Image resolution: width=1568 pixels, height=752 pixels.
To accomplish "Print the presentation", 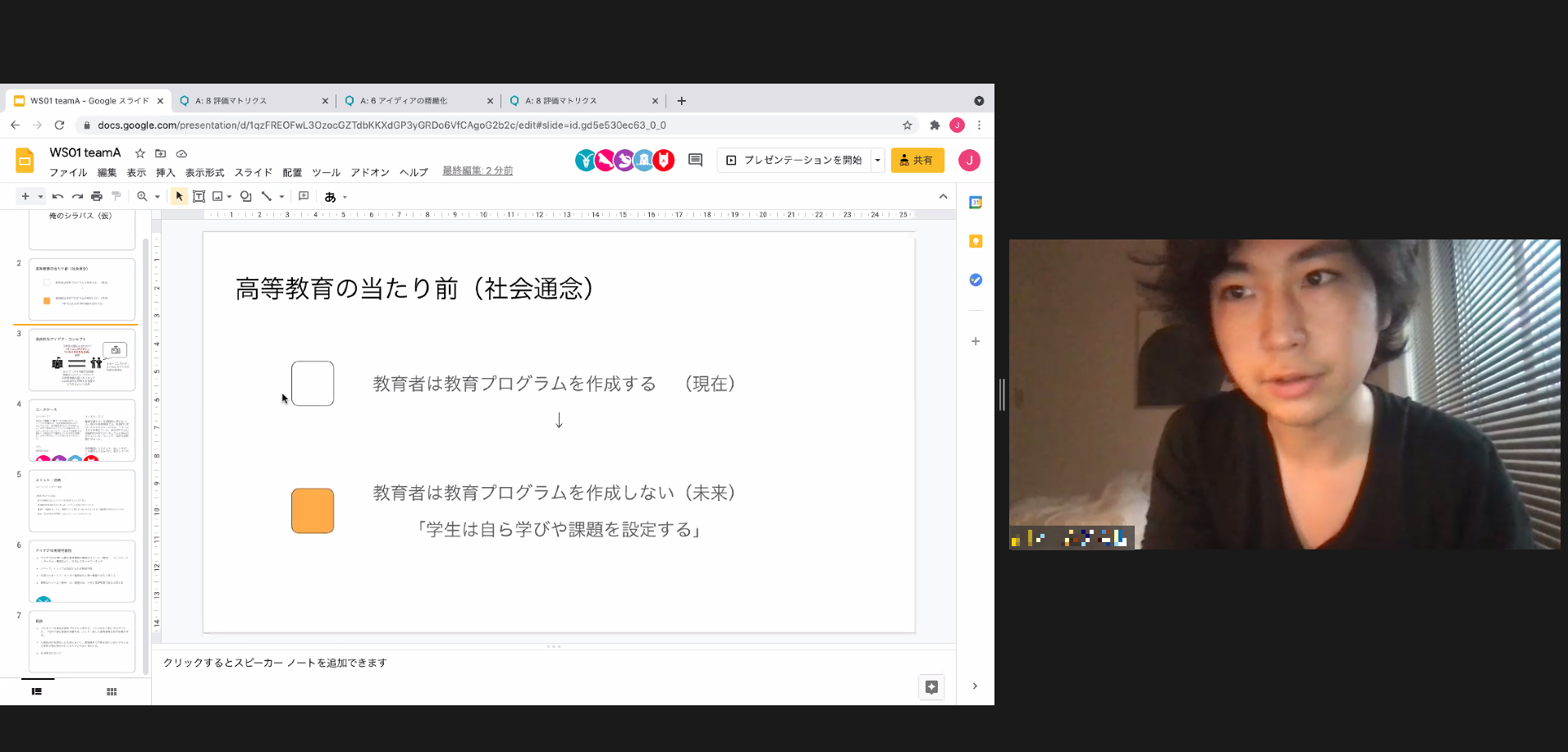I will [x=97, y=197].
